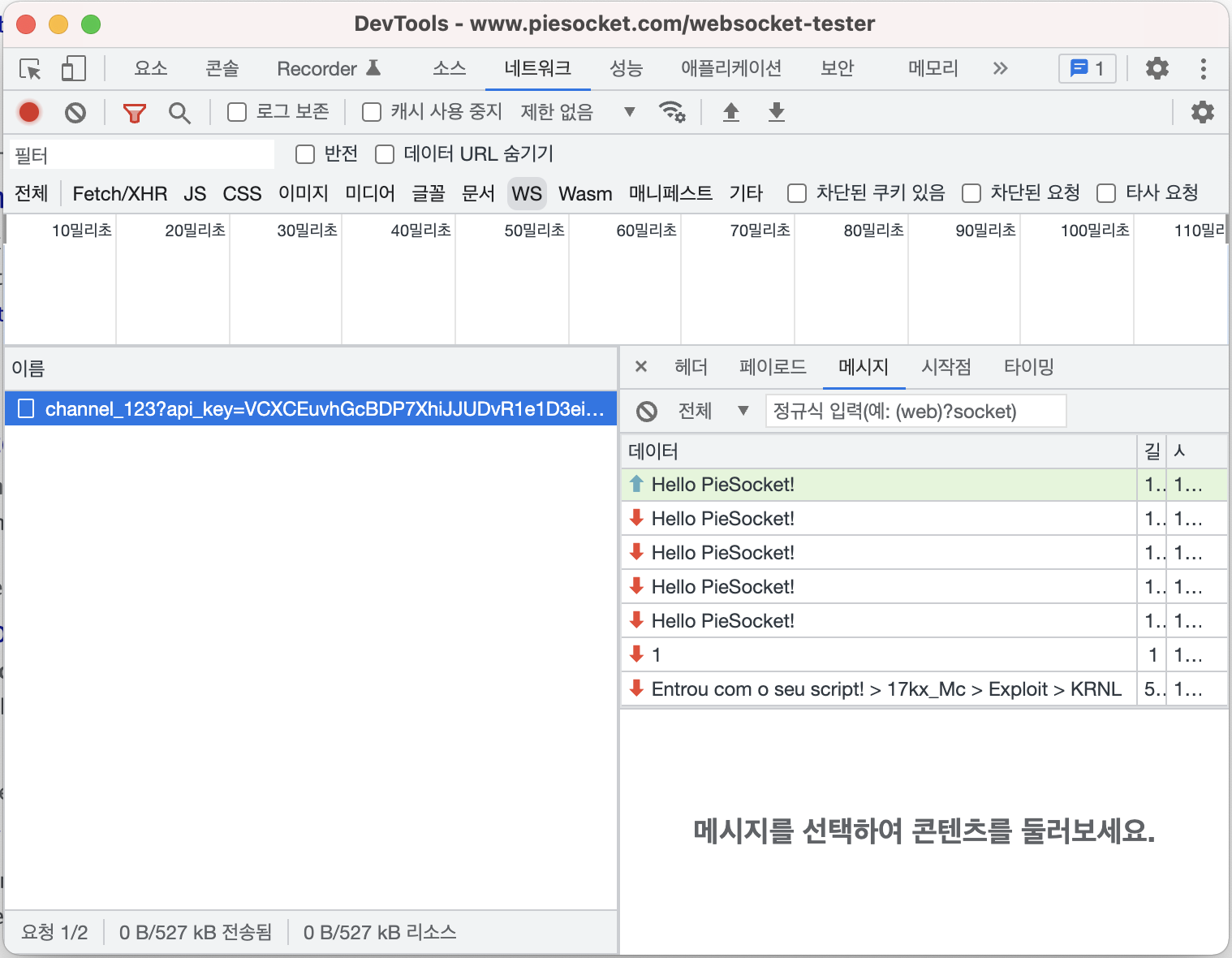Screen dimensions: 1232x958
Task: Check 차단된 쿠키 있음 checkbox
Action: 797,193
